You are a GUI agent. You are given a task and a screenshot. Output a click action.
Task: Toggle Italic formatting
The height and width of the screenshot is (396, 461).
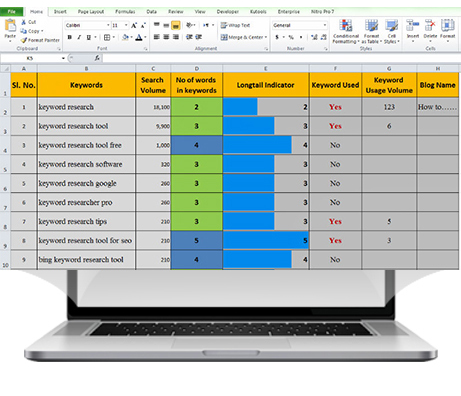coord(79,37)
